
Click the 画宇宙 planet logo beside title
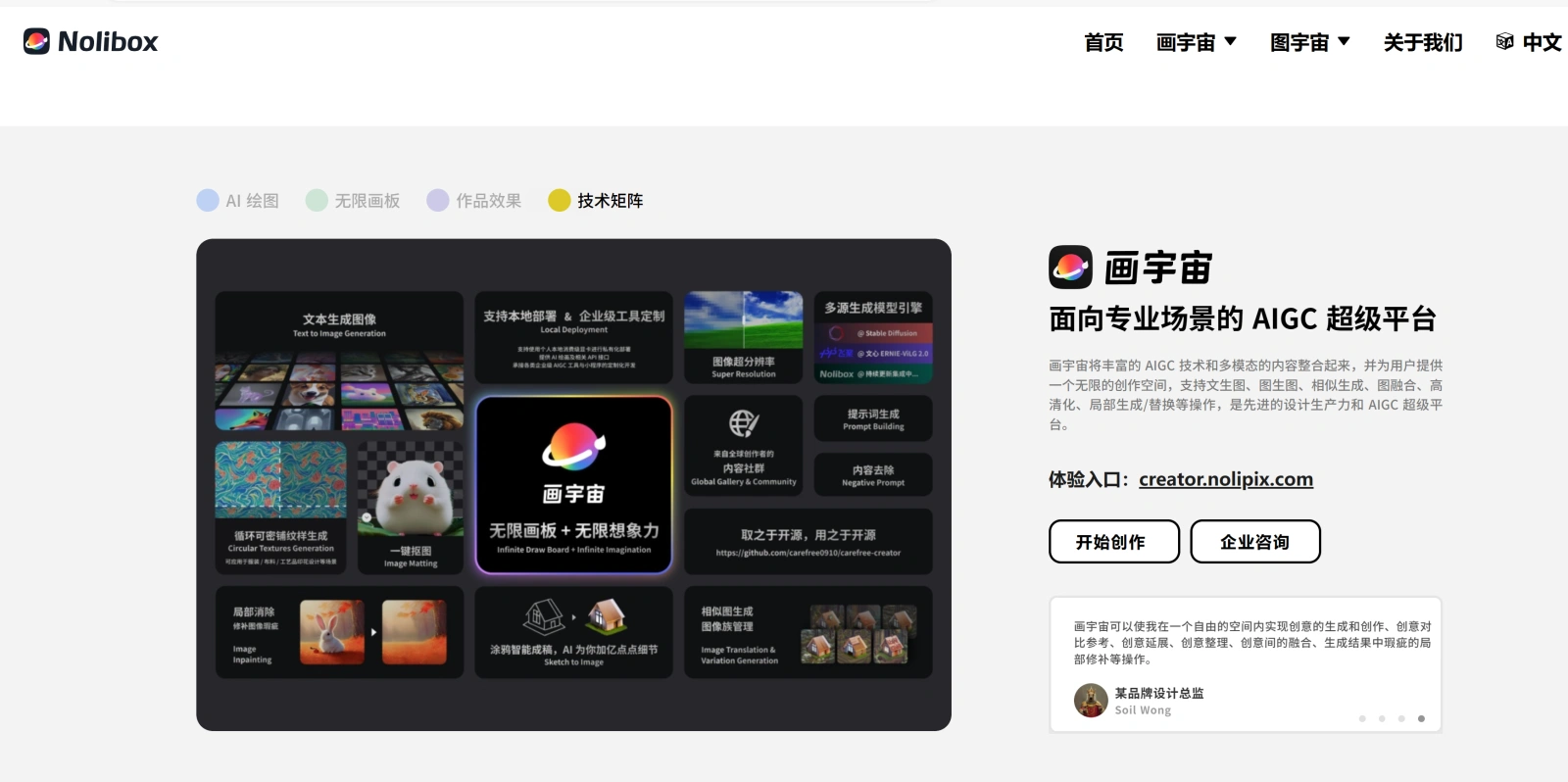(x=1070, y=267)
